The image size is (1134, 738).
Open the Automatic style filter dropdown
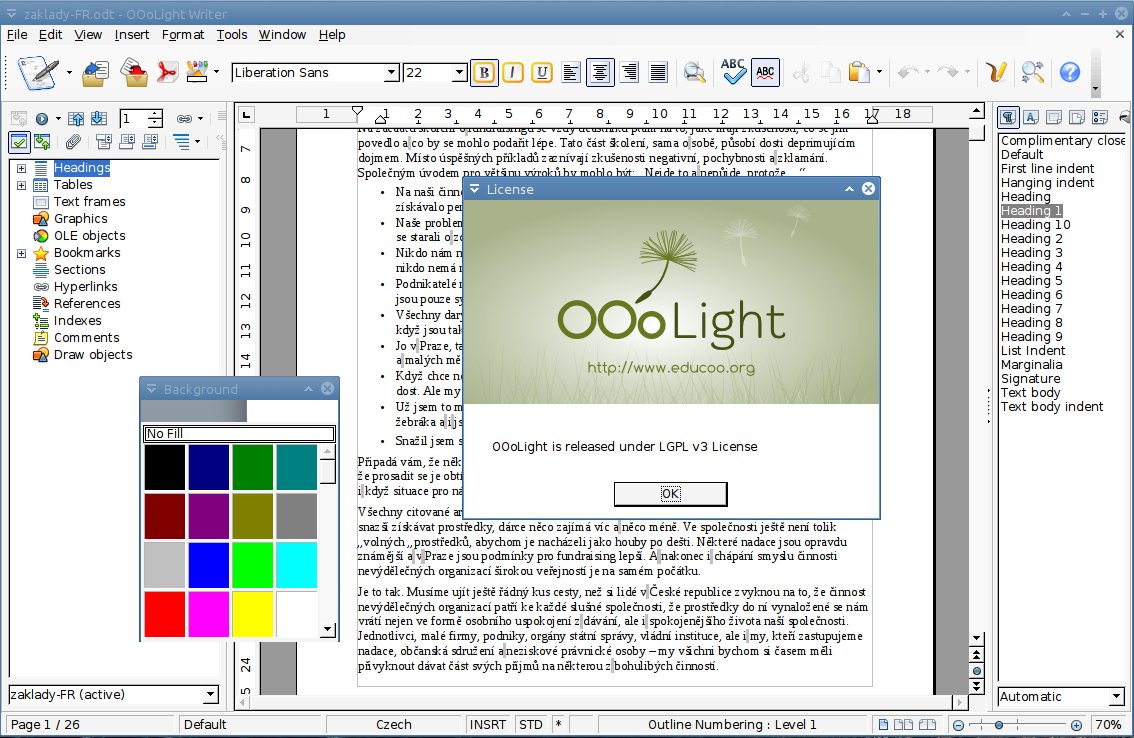(1117, 697)
